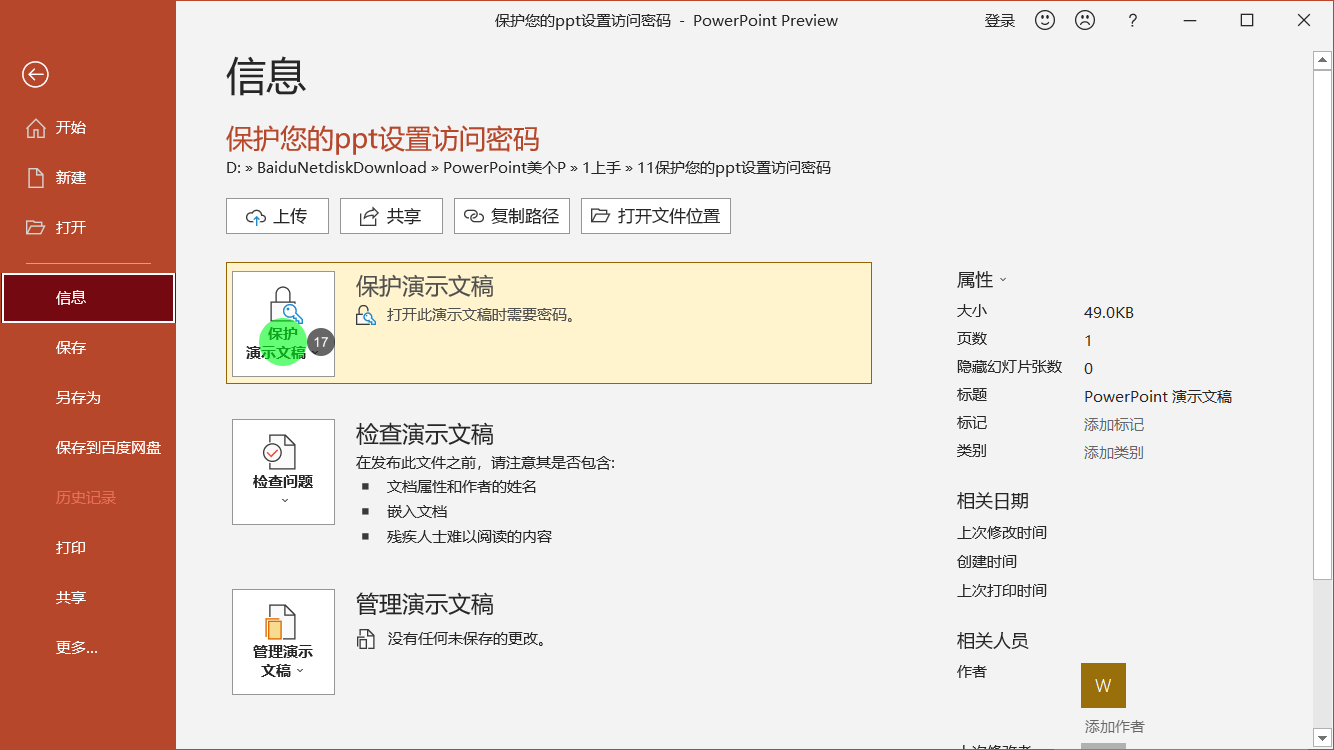Click the 添加类别 field
Image resolution: width=1334 pixels, height=750 pixels.
[1114, 453]
